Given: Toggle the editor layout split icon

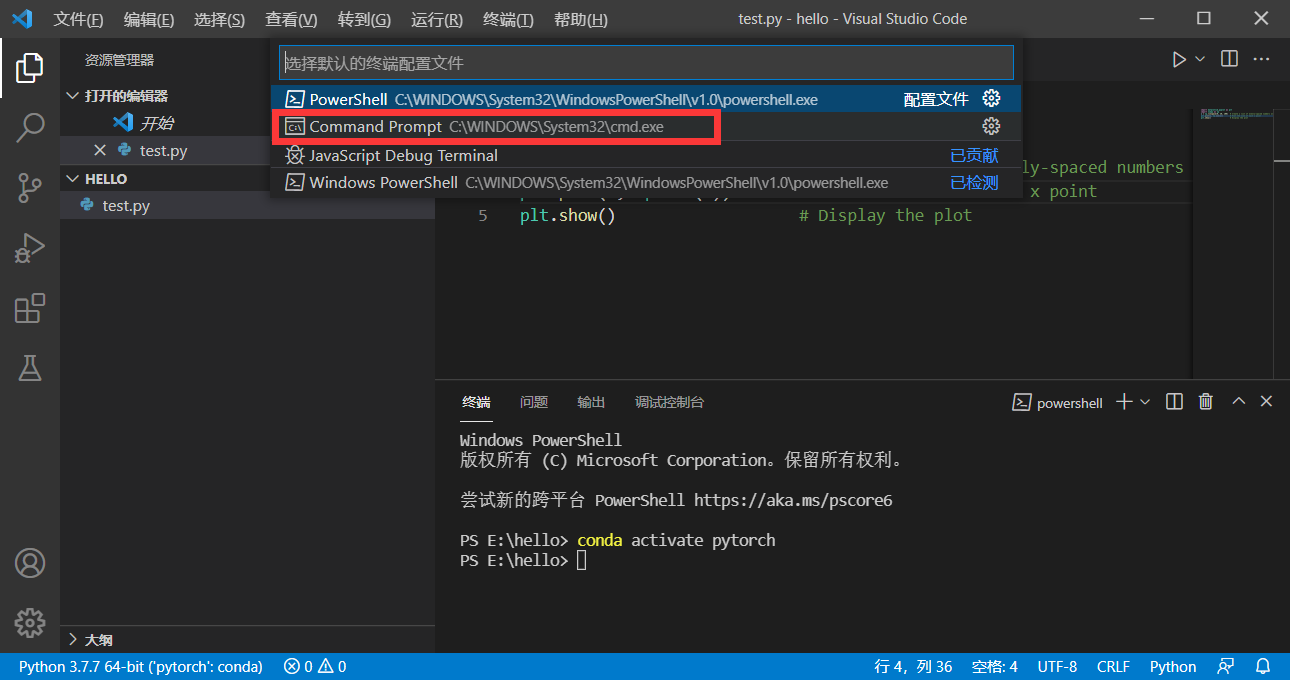Looking at the screenshot, I should click(1228, 58).
